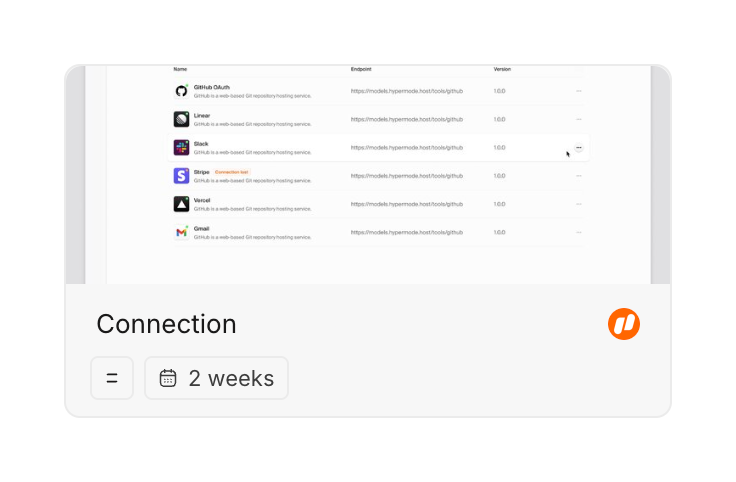The width and height of the screenshot is (736, 482).
Task: Open the more options menu for Slack
Action: 578,148
